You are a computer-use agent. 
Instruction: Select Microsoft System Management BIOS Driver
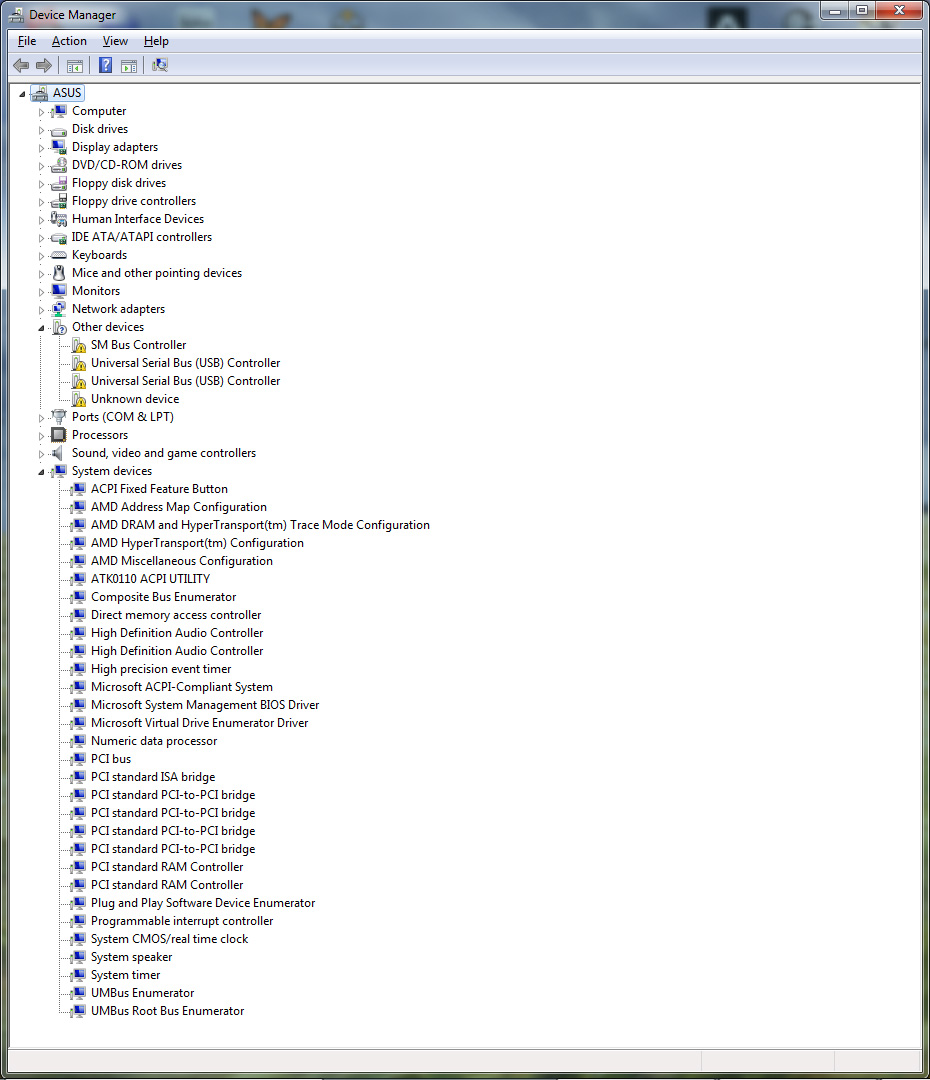pyautogui.click(x=205, y=705)
